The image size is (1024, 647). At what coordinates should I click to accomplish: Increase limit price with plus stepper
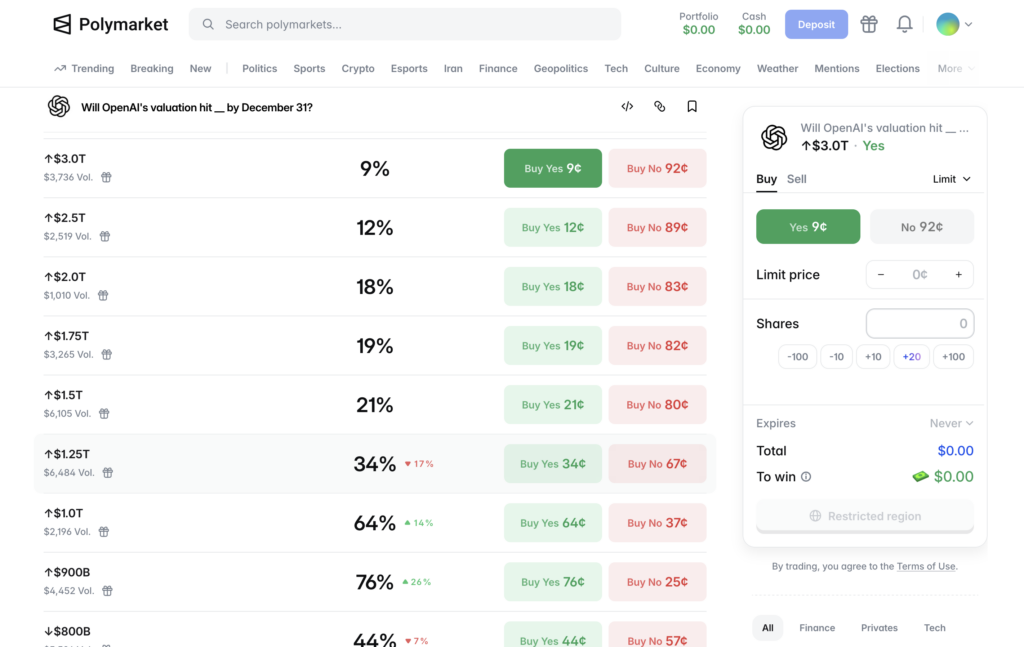tap(958, 275)
